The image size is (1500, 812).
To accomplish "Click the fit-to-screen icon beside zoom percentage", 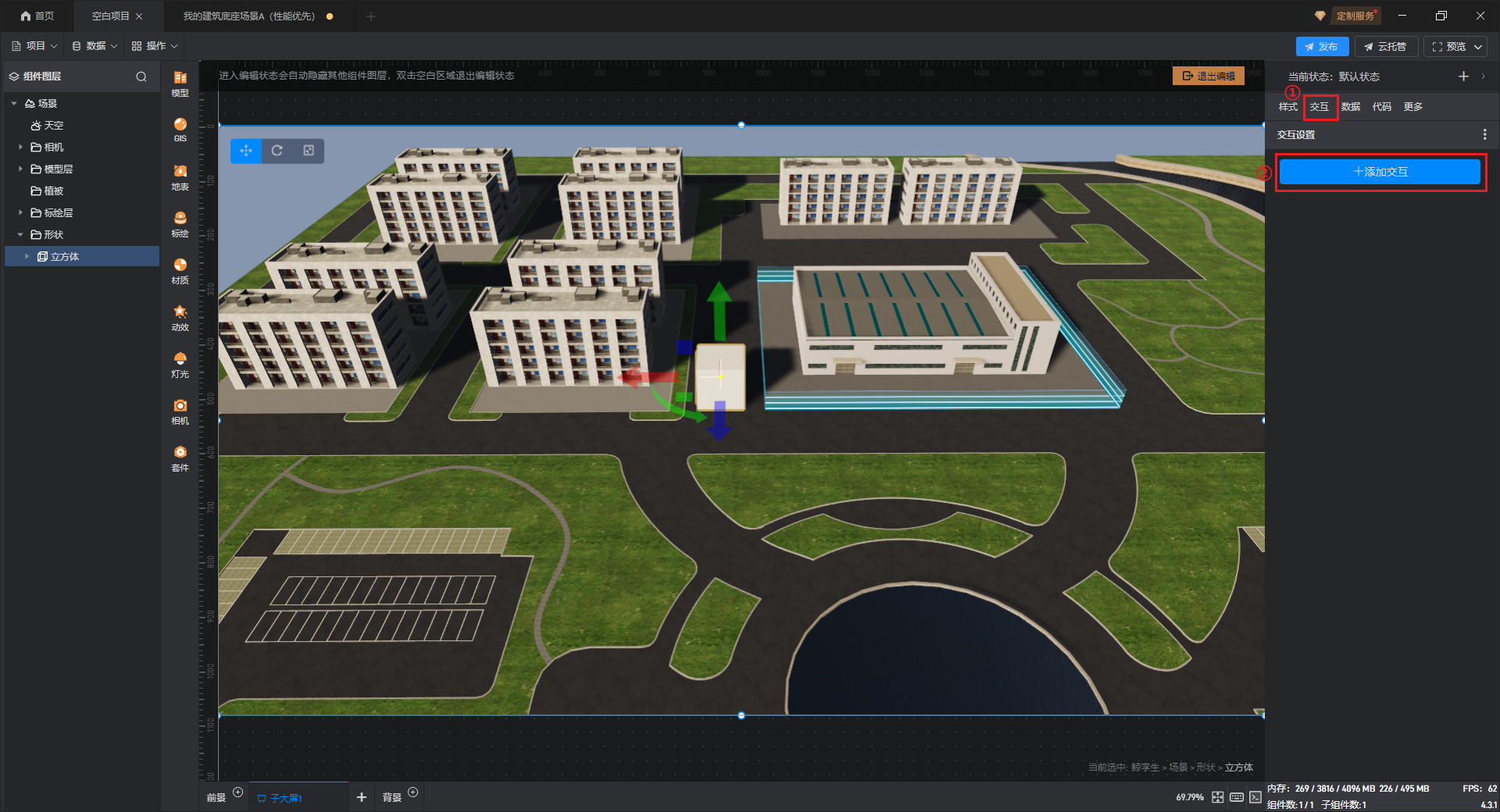I will (1218, 797).
